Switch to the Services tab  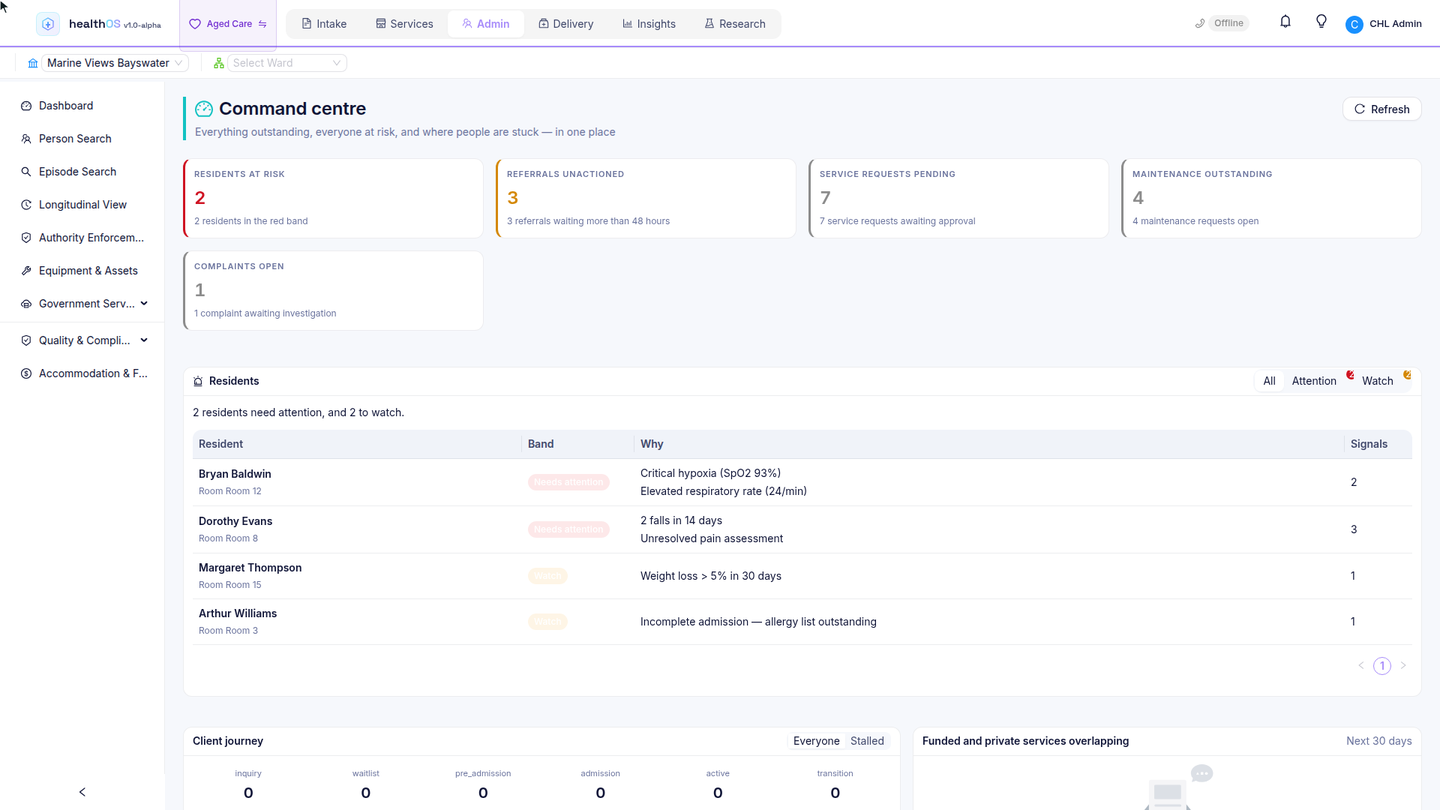click(404, 24)
